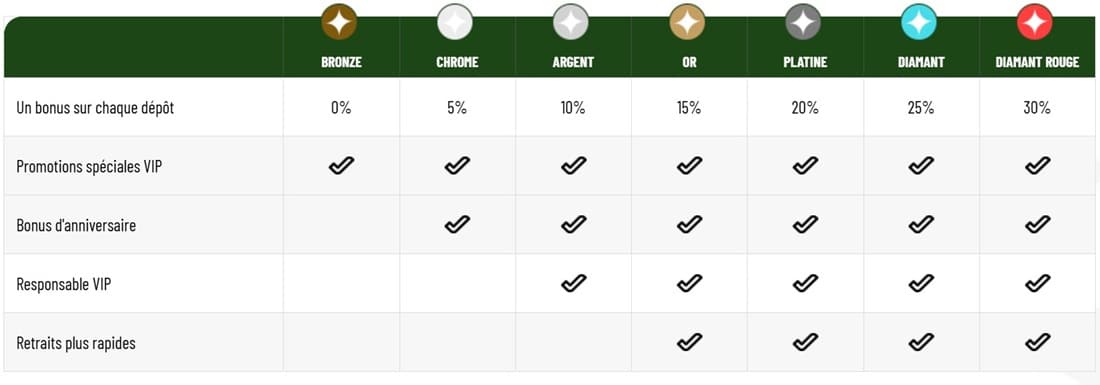This screenshot has width=1100, height=385.
Task: Select the Argent silver star badge
Action: (x=571, y=22)
